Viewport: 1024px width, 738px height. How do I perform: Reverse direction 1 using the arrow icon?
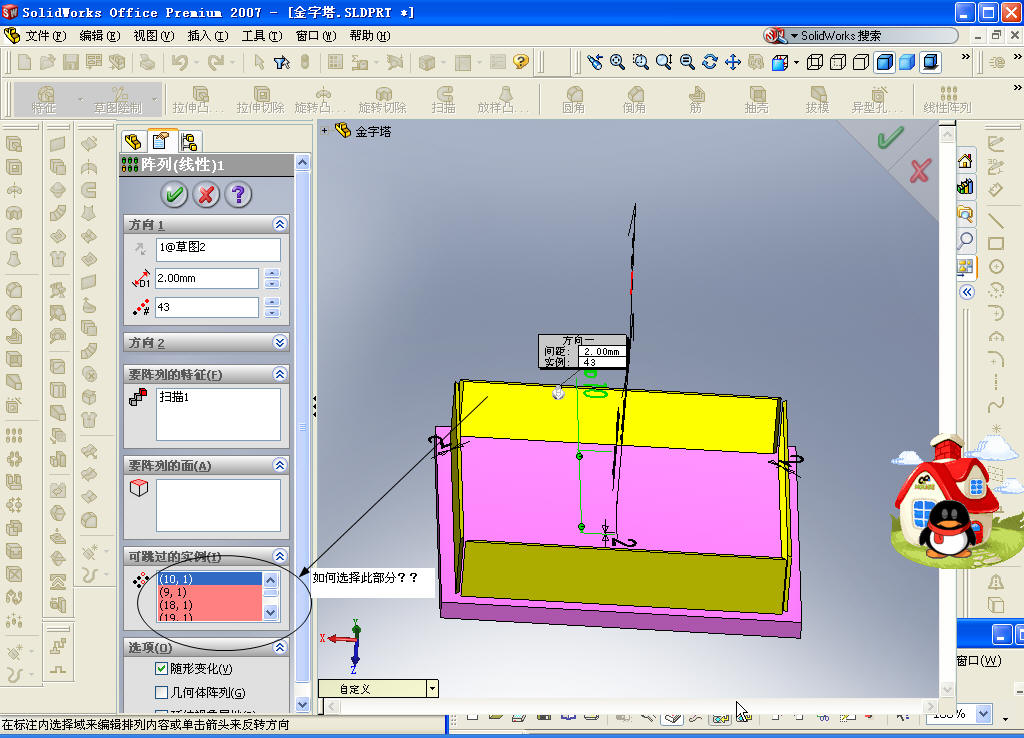(x=140, y=249)
